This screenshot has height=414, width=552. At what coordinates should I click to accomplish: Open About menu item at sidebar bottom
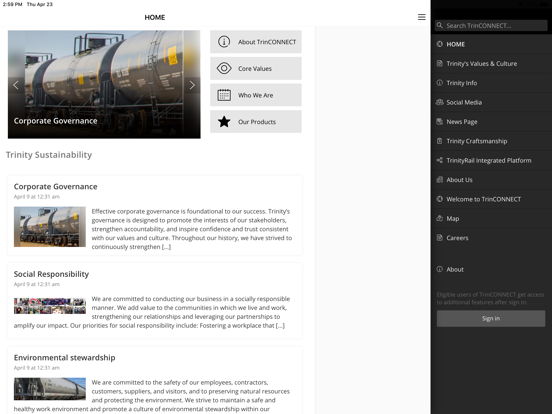pos(491,269)
